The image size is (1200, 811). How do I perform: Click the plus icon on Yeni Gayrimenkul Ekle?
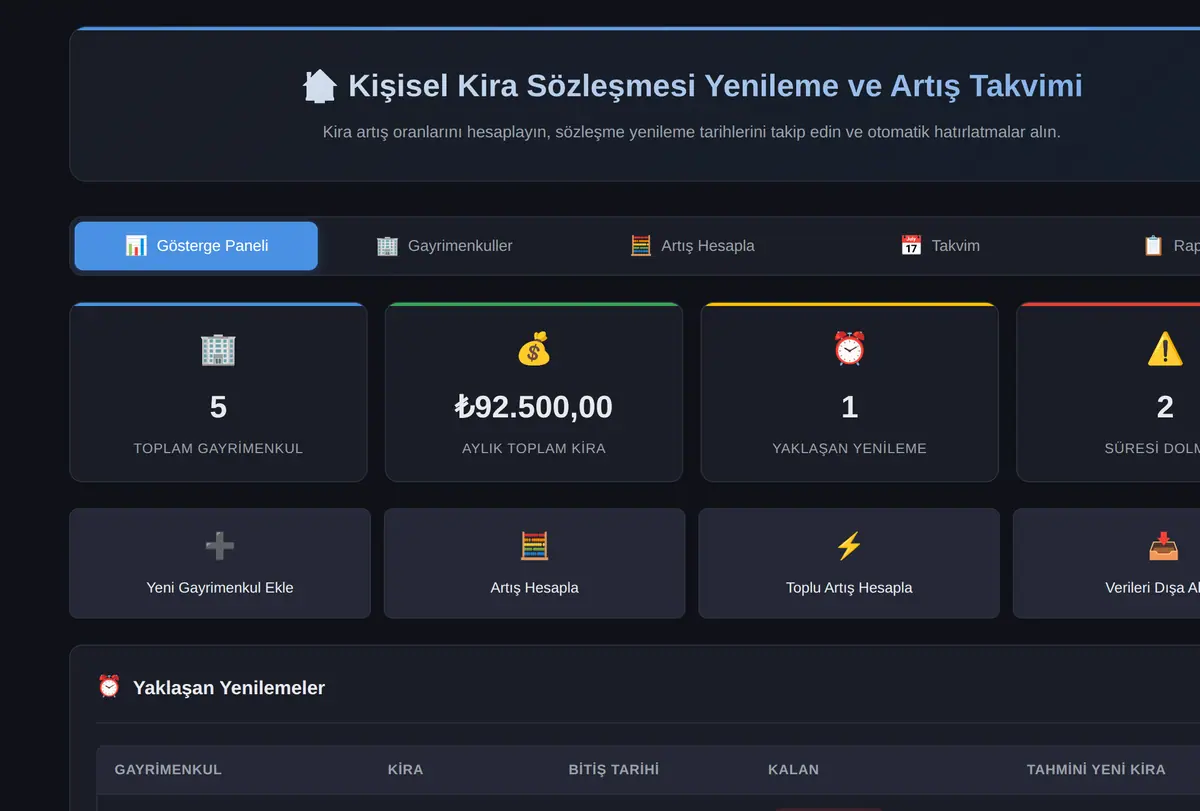tap(220, 546)
